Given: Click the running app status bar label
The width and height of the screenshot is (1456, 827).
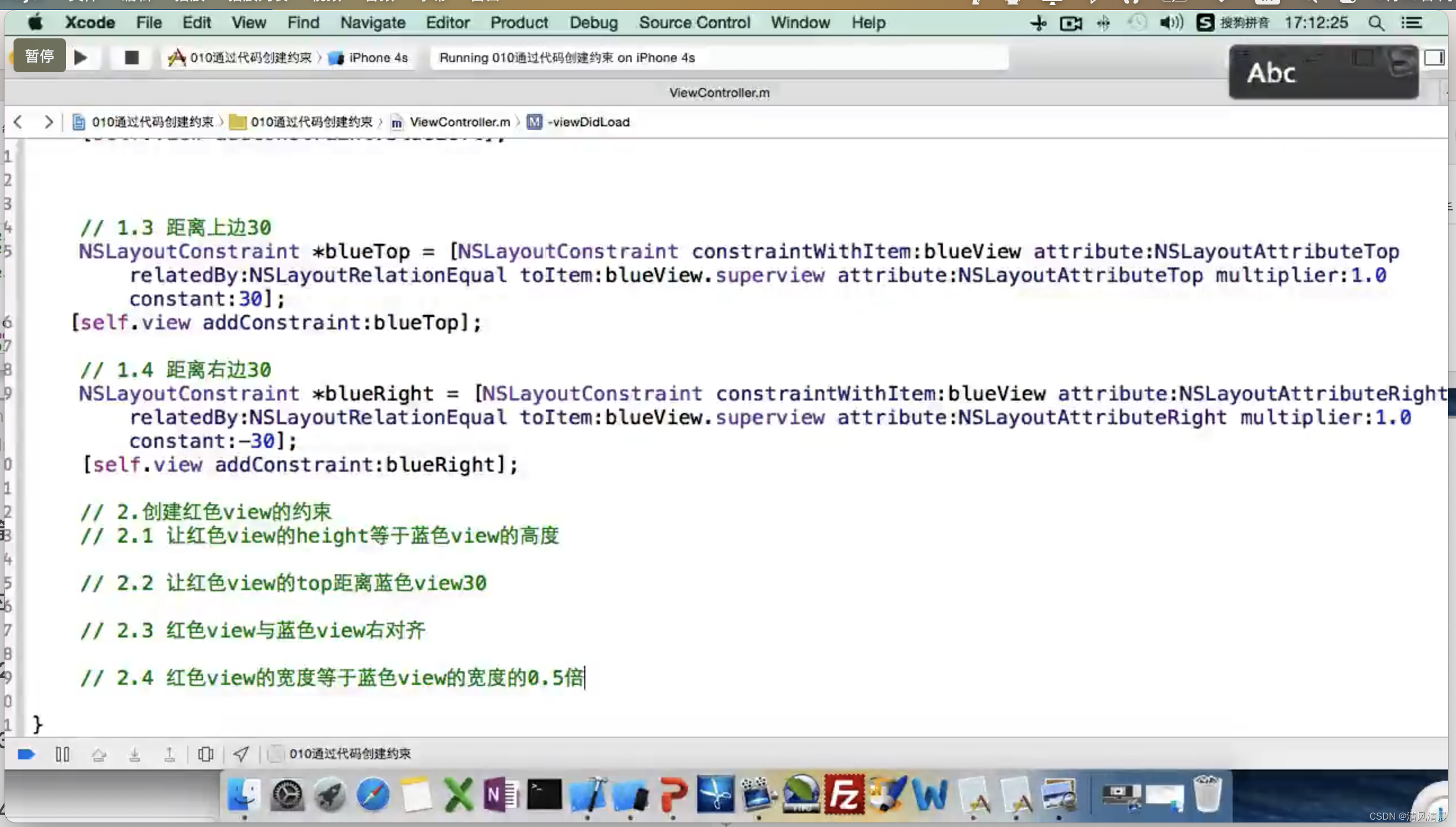Looking at the screenshot, I should 567,57.
